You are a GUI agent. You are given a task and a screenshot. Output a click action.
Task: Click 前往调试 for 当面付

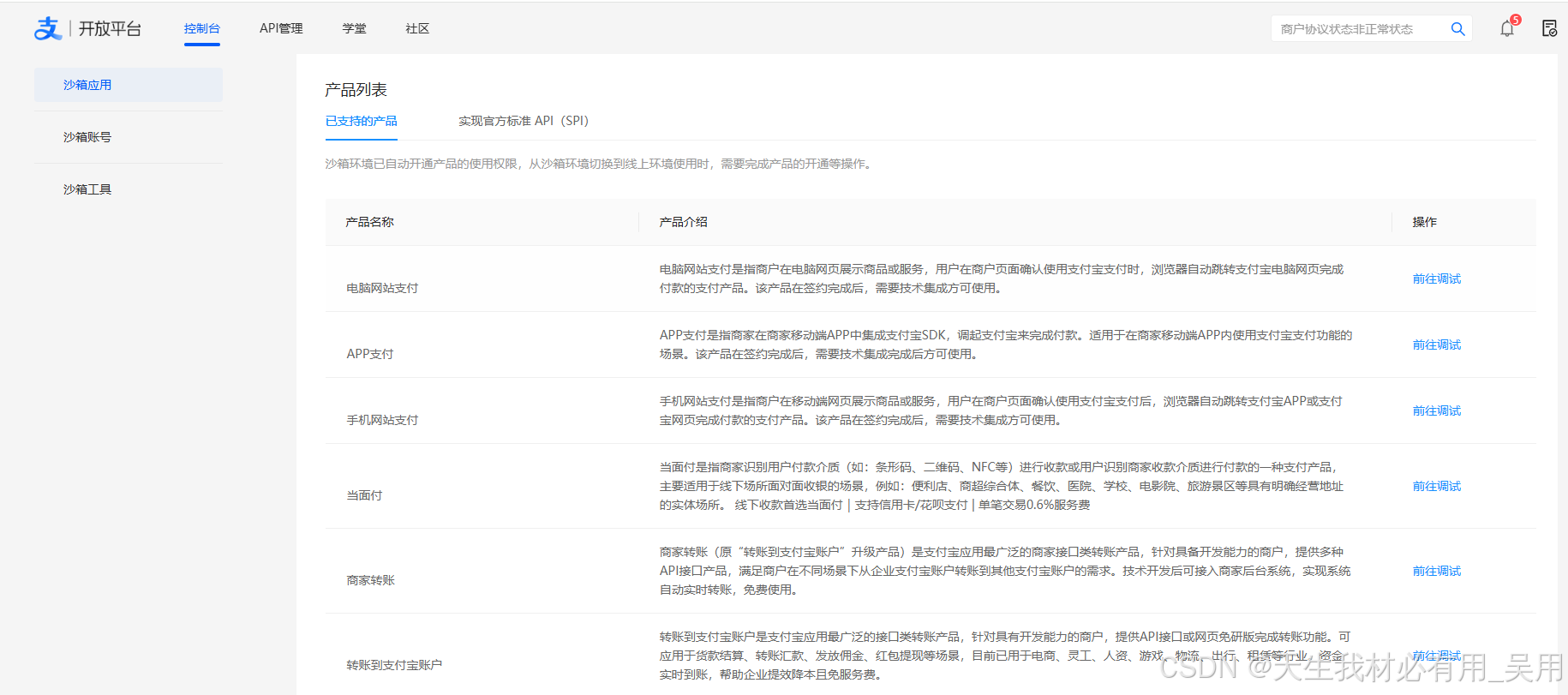coord(1437,486)
